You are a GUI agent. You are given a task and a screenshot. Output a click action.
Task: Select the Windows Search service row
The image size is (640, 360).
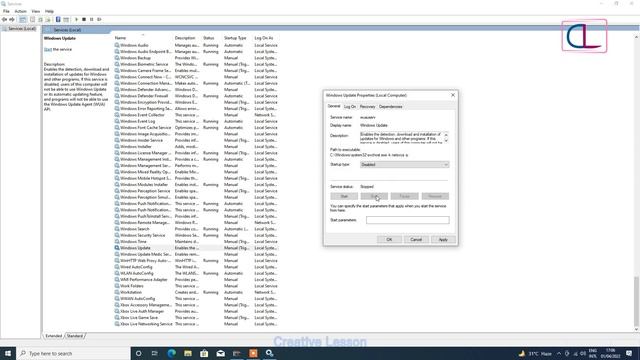click(196, 229)
